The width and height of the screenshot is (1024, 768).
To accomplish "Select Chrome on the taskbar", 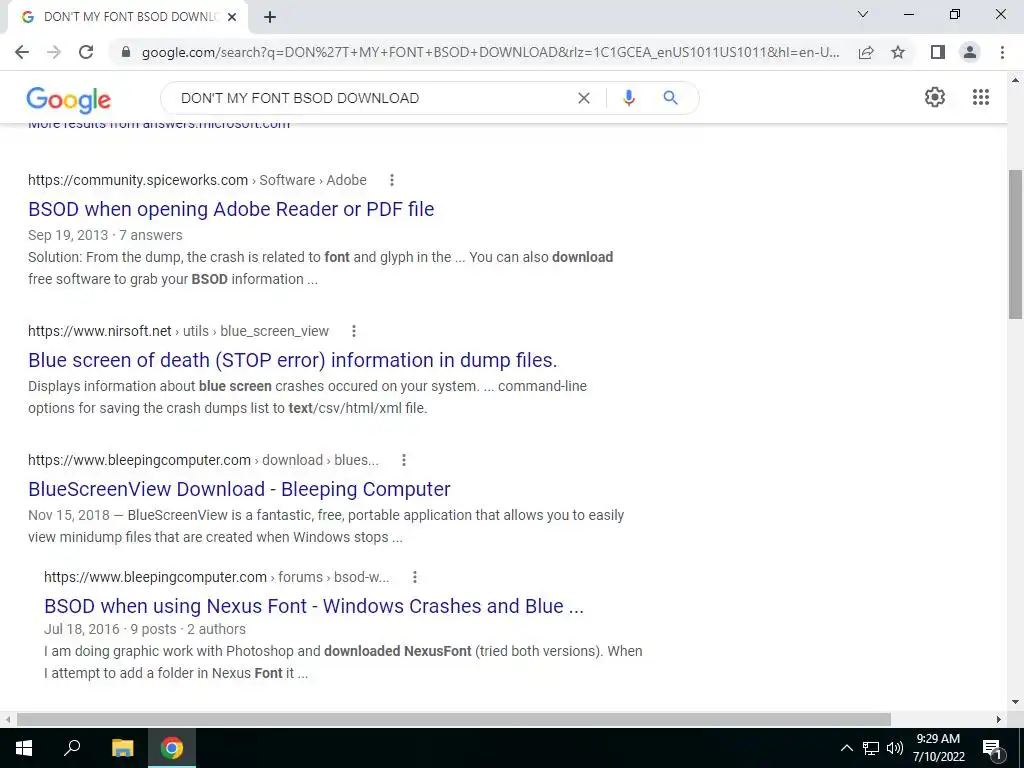I will (x=172, y=748).
